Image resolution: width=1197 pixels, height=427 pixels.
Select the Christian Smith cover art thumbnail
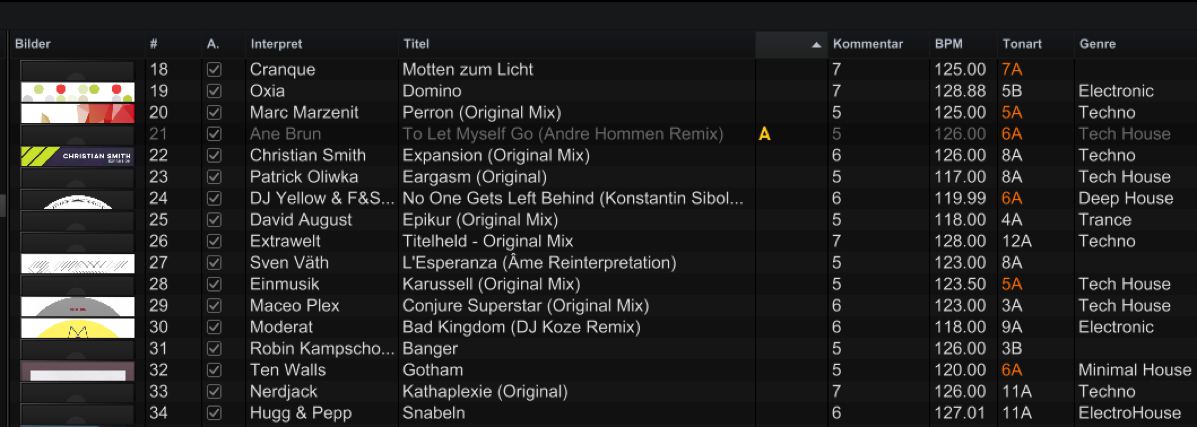point(77,156)
